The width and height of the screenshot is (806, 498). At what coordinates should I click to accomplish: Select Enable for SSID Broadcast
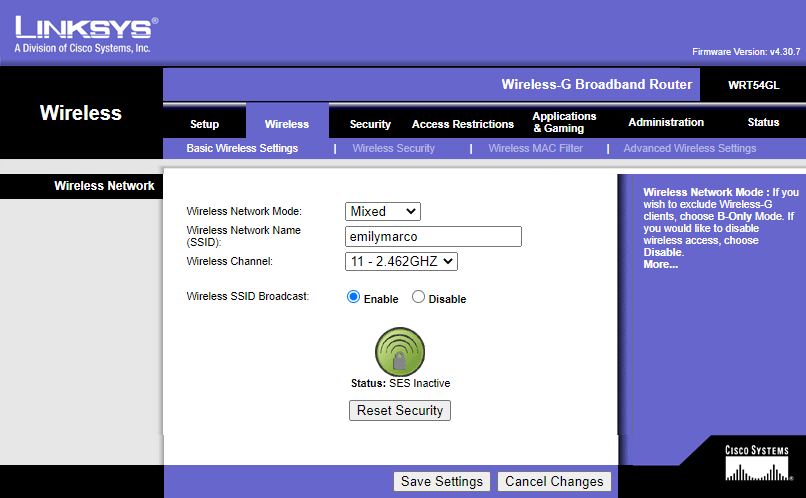point(353,297)
